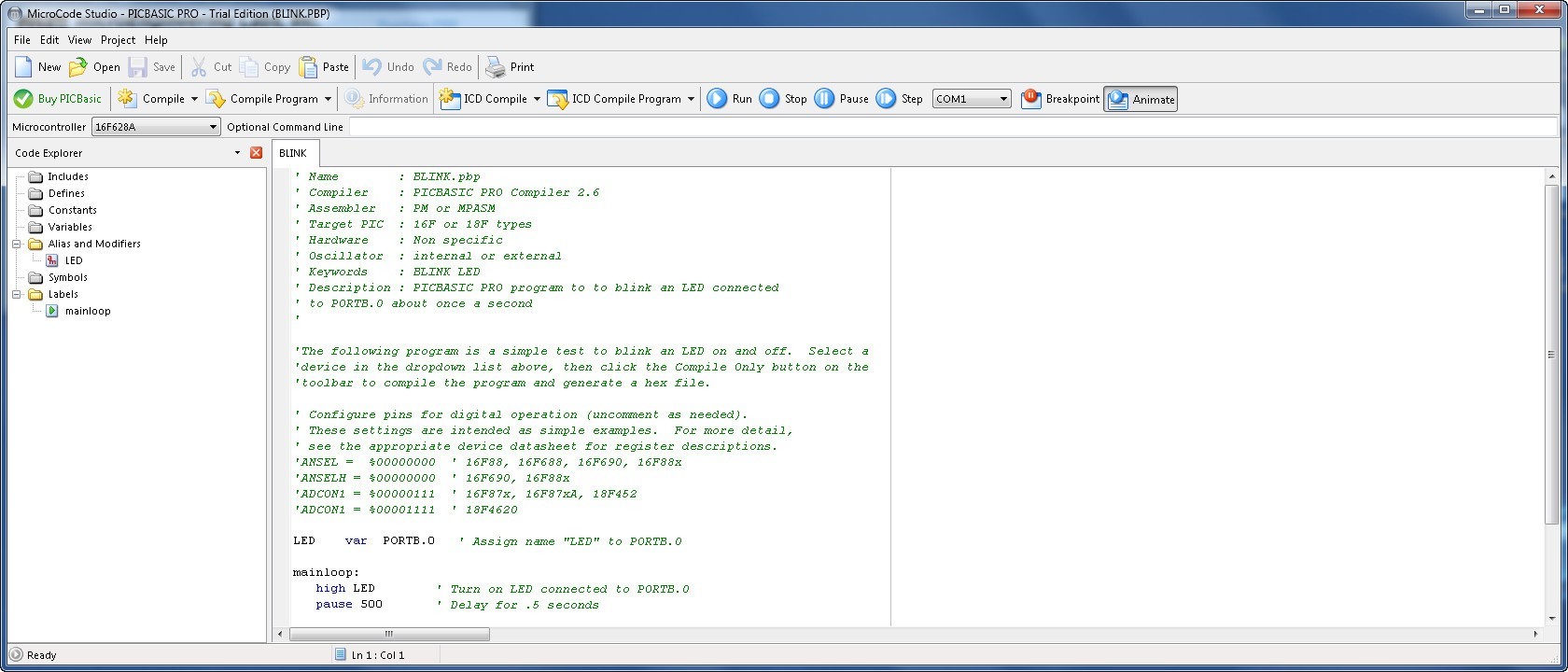Start ICD Compile
The image size is (1568, 672).
[x=483, y=99]
